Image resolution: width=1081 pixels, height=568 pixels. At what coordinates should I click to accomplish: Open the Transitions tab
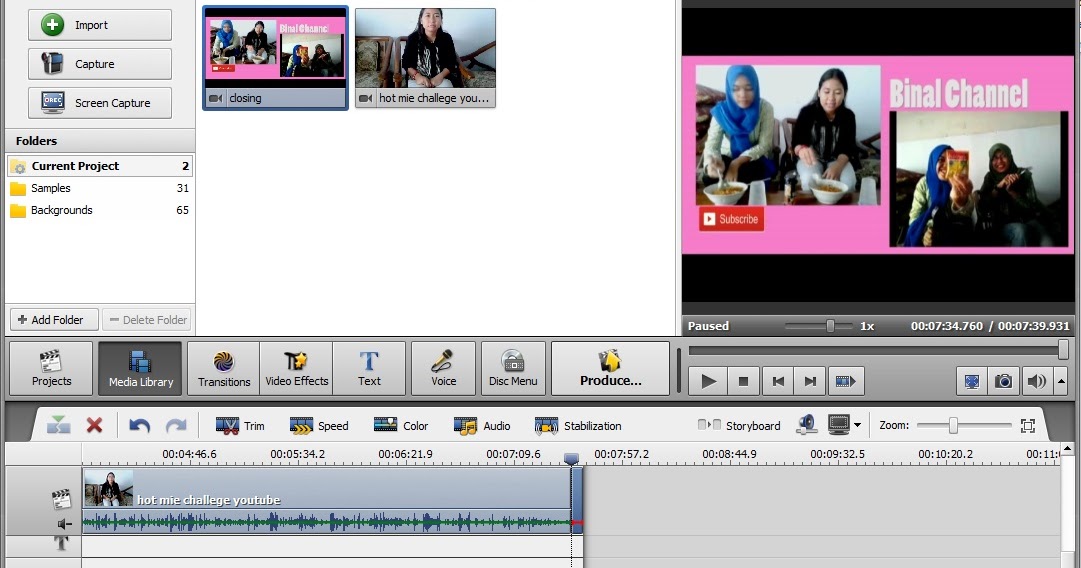[x=224, y=369]
